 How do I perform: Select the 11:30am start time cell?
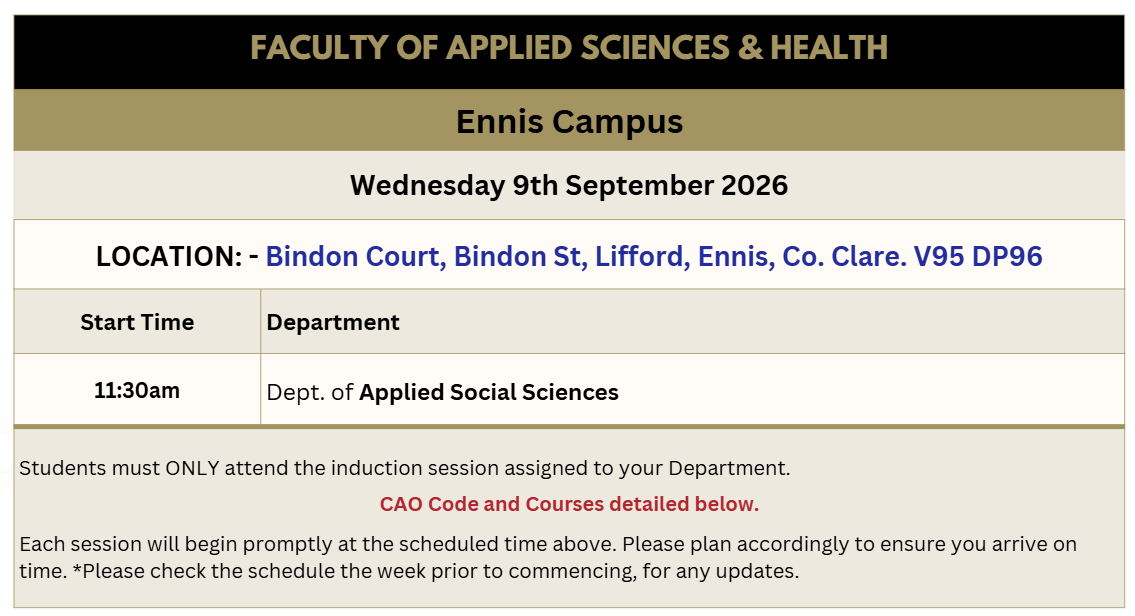click(x=137, y=390)
